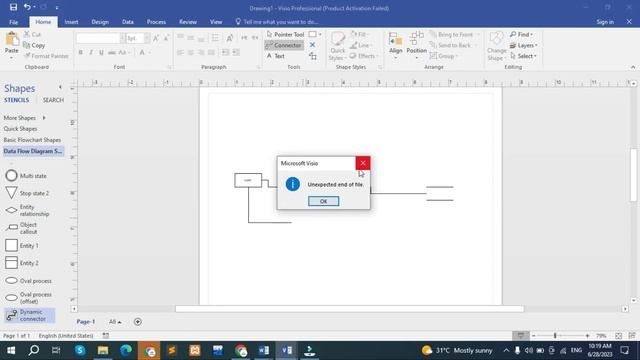Click the horizontal scrollbar
Screen dimensions: 640x360
349,309
